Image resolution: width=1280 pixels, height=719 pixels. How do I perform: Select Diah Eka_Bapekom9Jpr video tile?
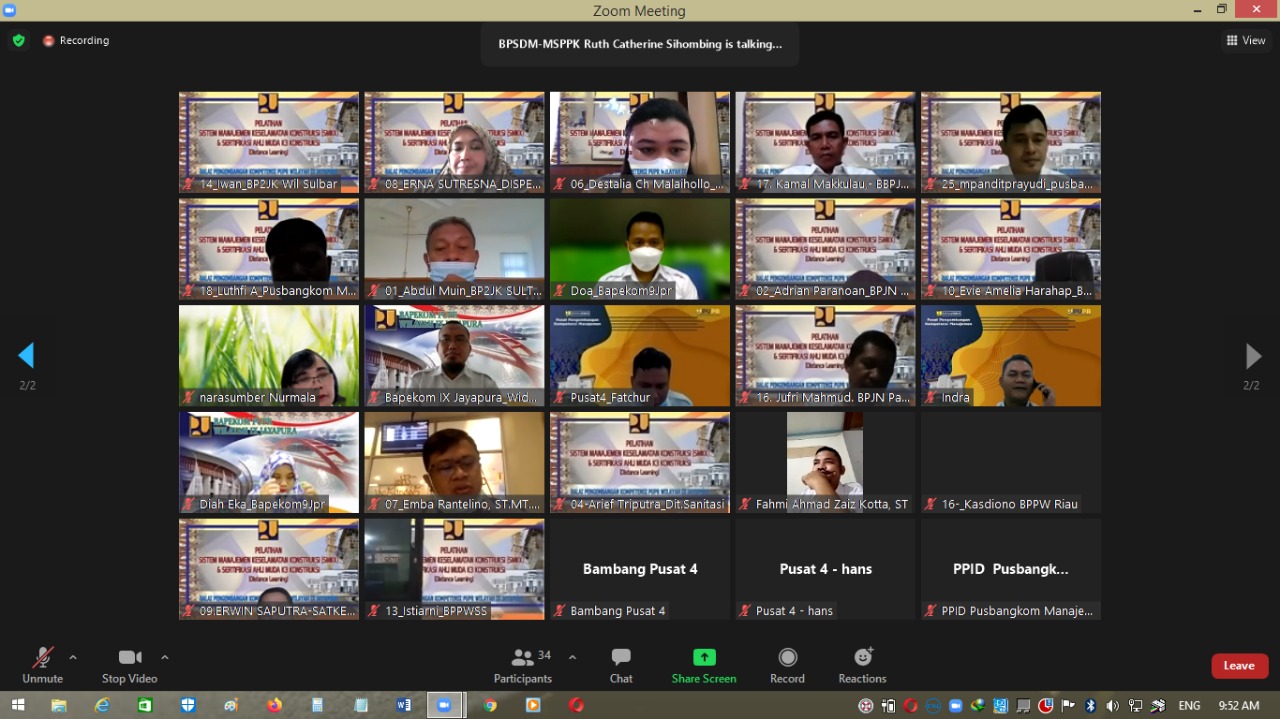click(269, 462)
